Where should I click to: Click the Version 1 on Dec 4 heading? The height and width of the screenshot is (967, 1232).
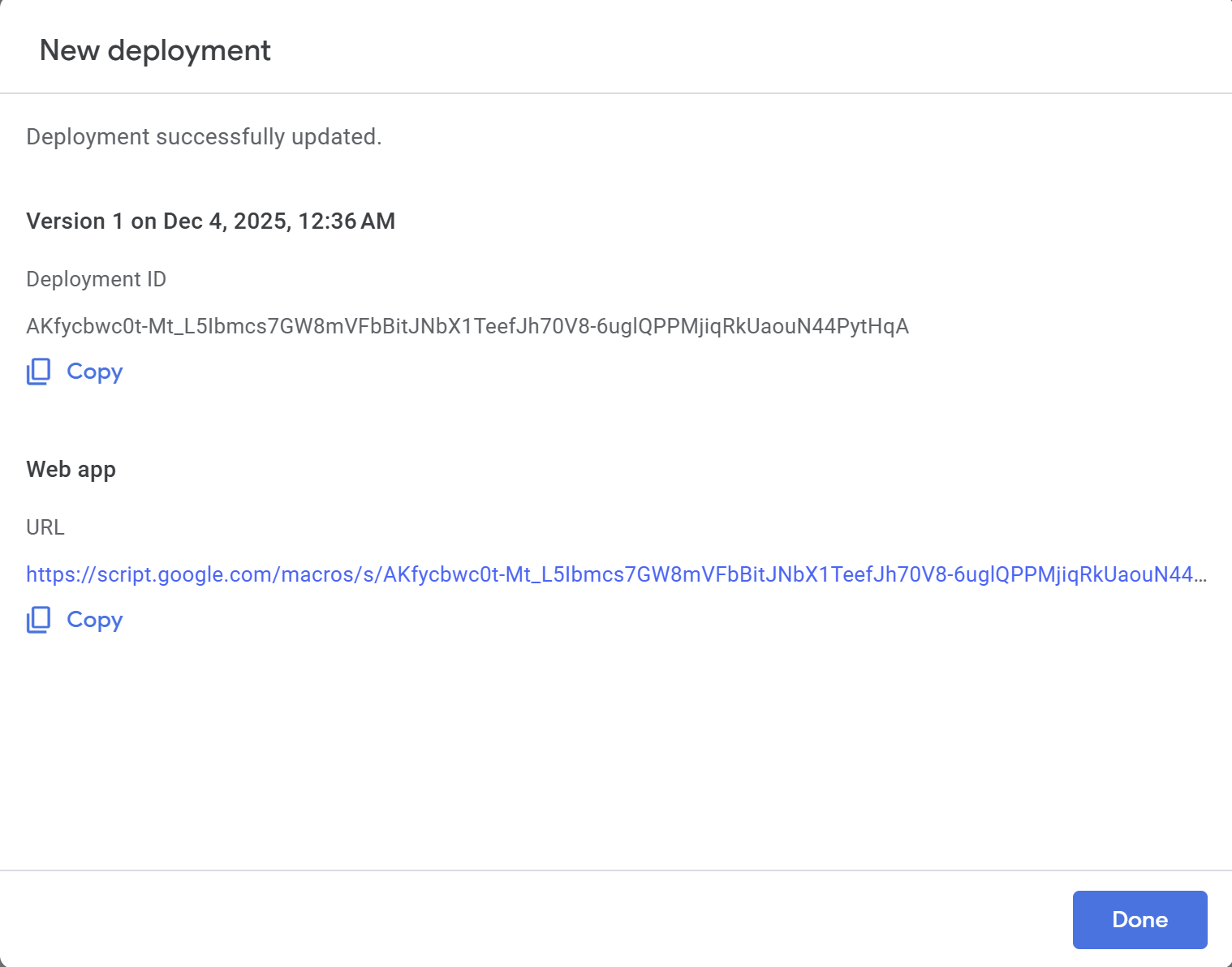tap(210, 221)
